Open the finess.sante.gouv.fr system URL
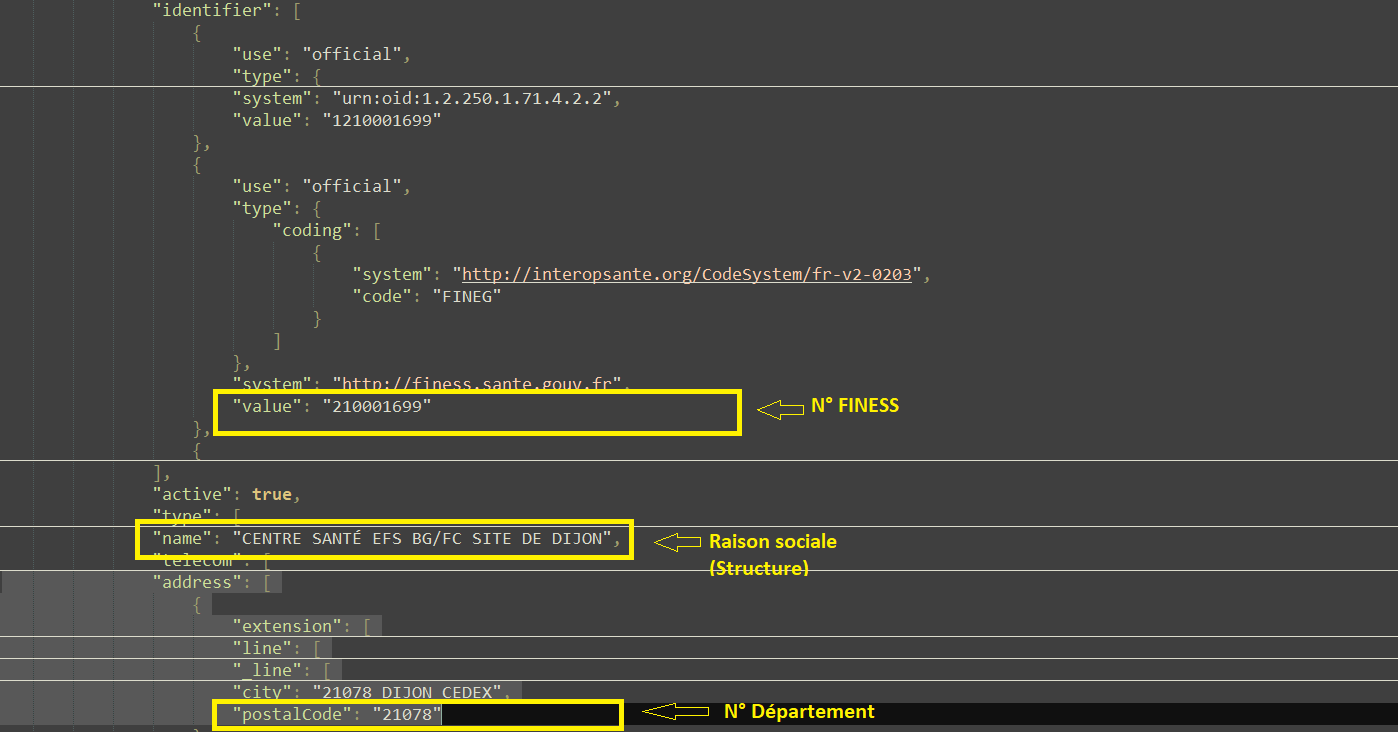1398x756 pixels. click(x=481, y=383)
